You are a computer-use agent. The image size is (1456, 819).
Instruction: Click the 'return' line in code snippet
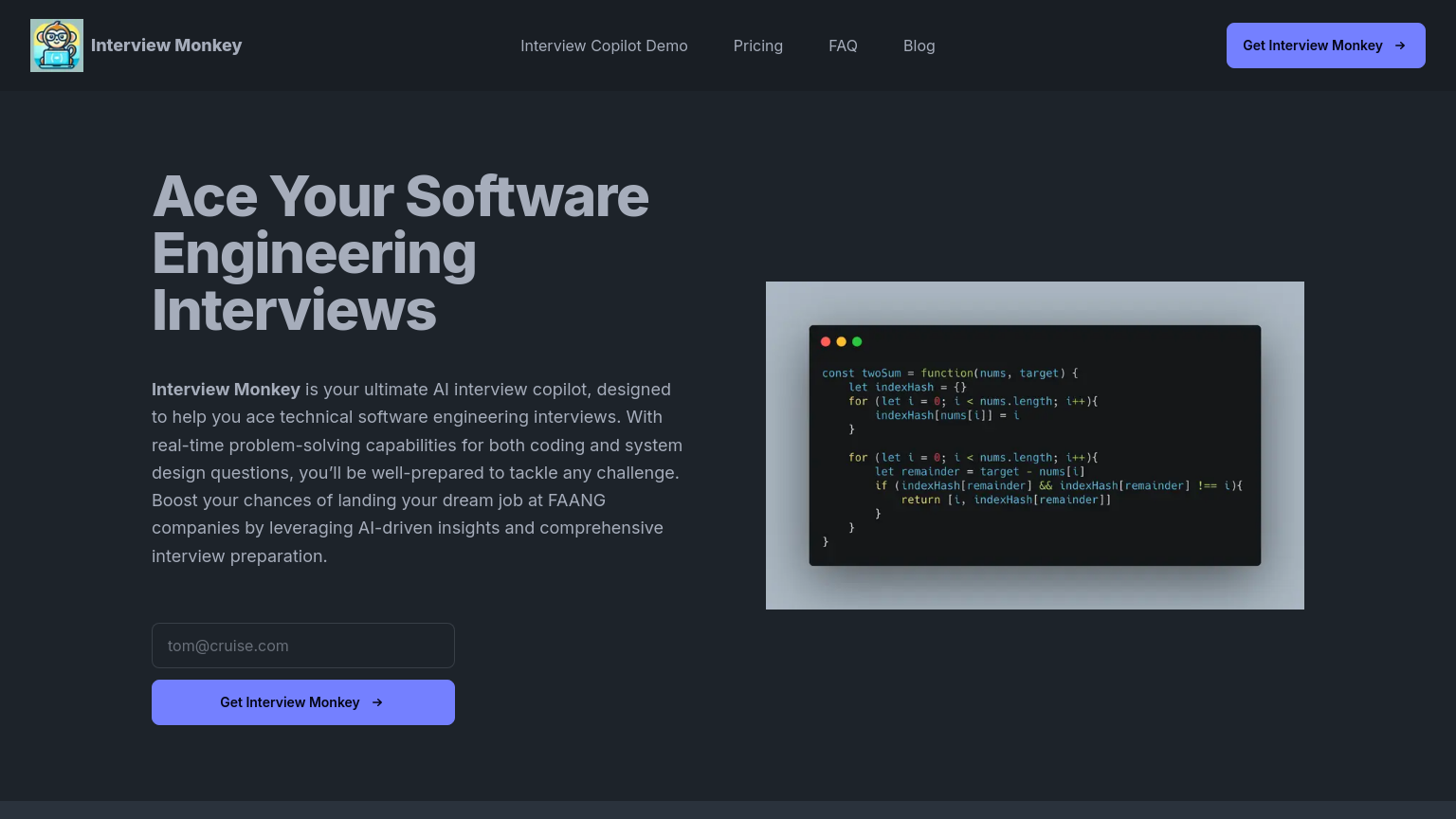pyautogui.click(x=1005, y=500)
